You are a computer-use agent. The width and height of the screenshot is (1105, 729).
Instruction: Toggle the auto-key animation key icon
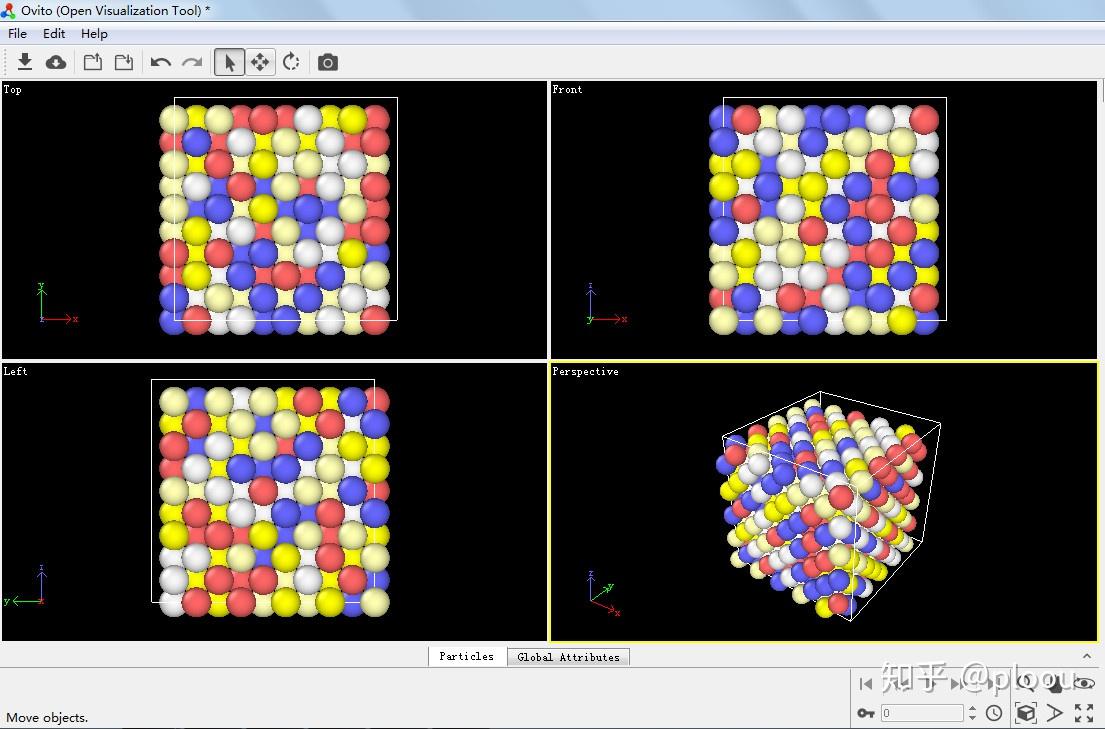click(865, 713)
